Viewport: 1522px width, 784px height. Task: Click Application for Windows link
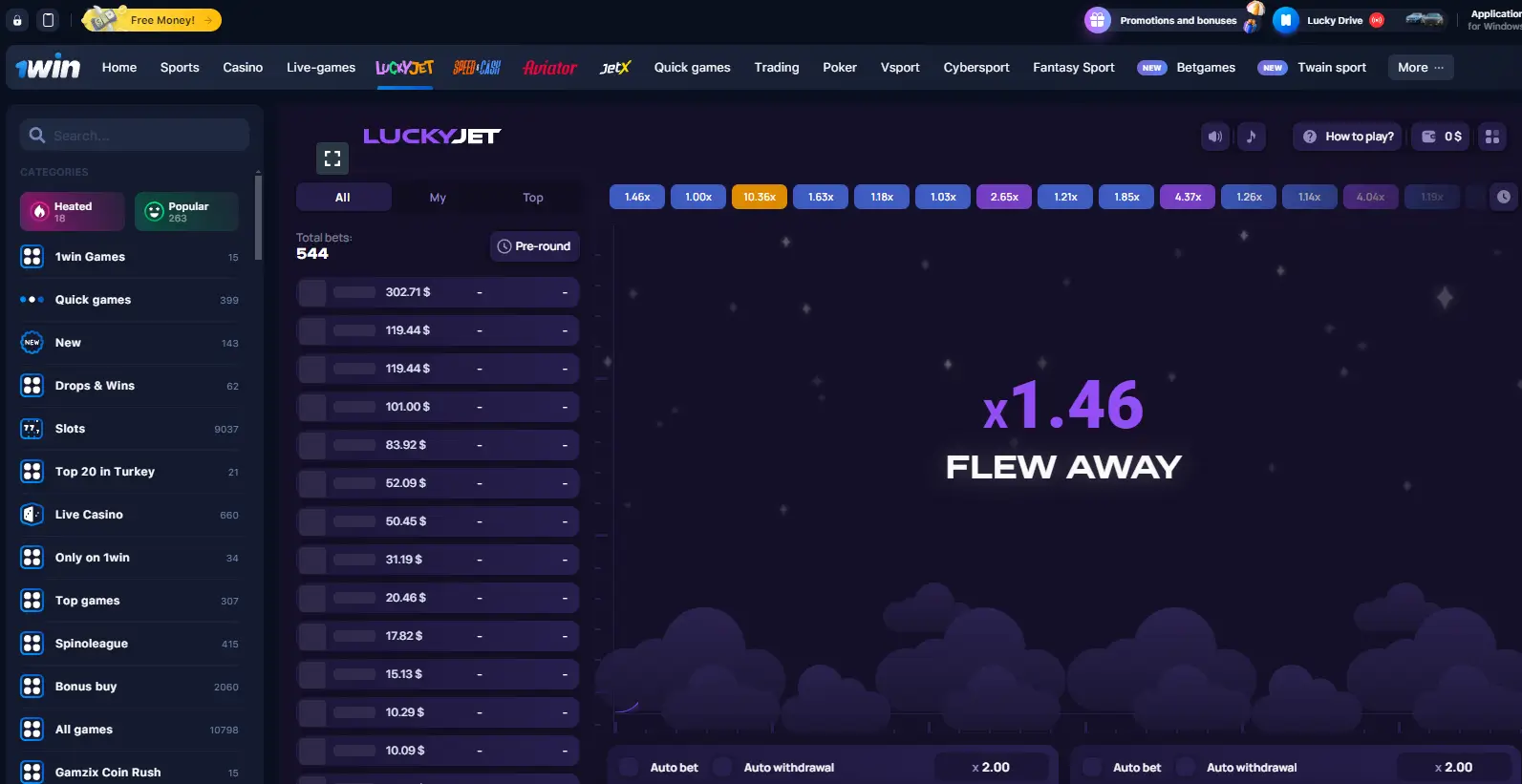(1495, 20)
